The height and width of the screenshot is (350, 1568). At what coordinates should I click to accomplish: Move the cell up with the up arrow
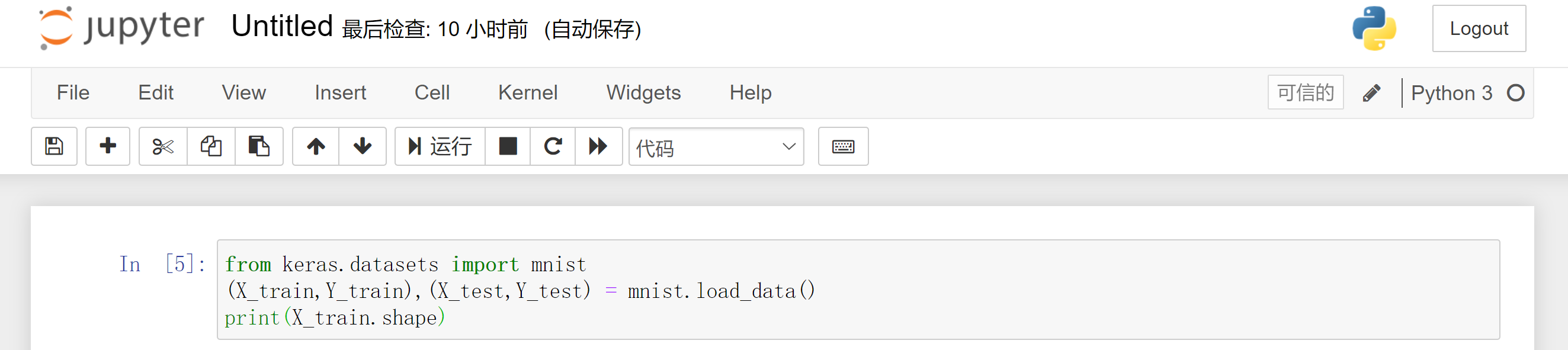[x=315, y=146]
